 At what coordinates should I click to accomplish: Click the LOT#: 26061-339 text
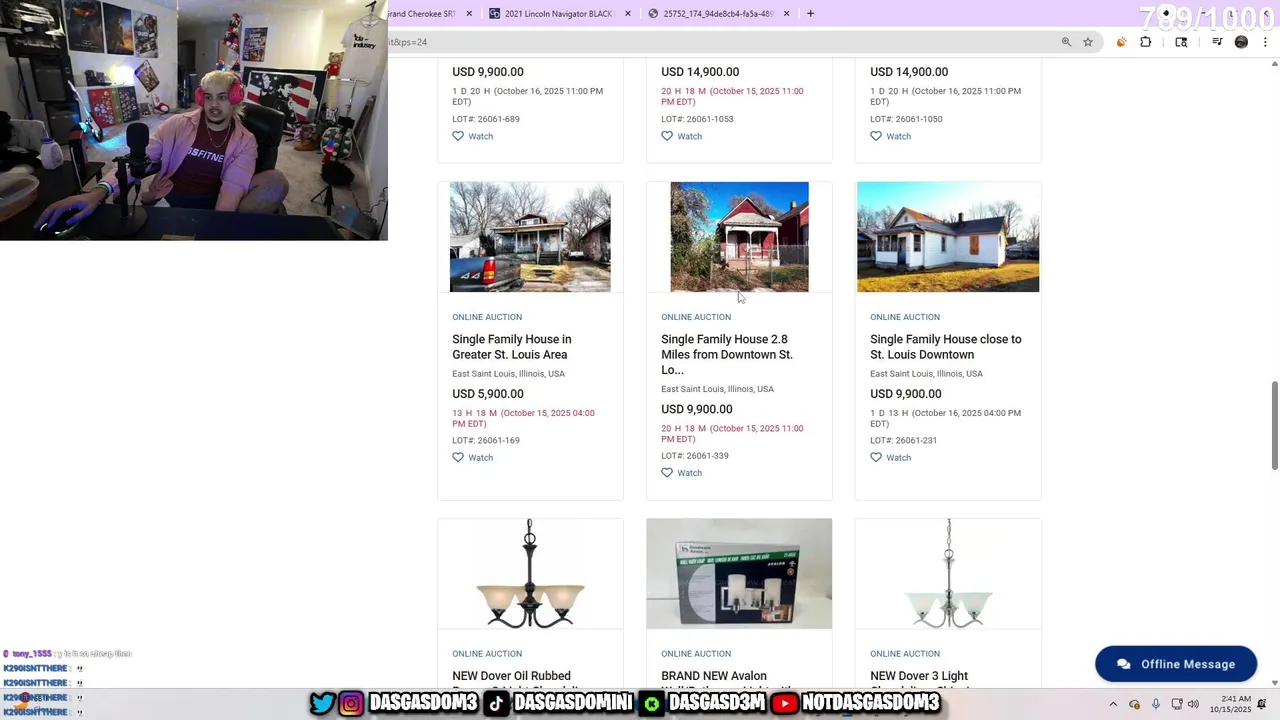[x=695, y=456]
